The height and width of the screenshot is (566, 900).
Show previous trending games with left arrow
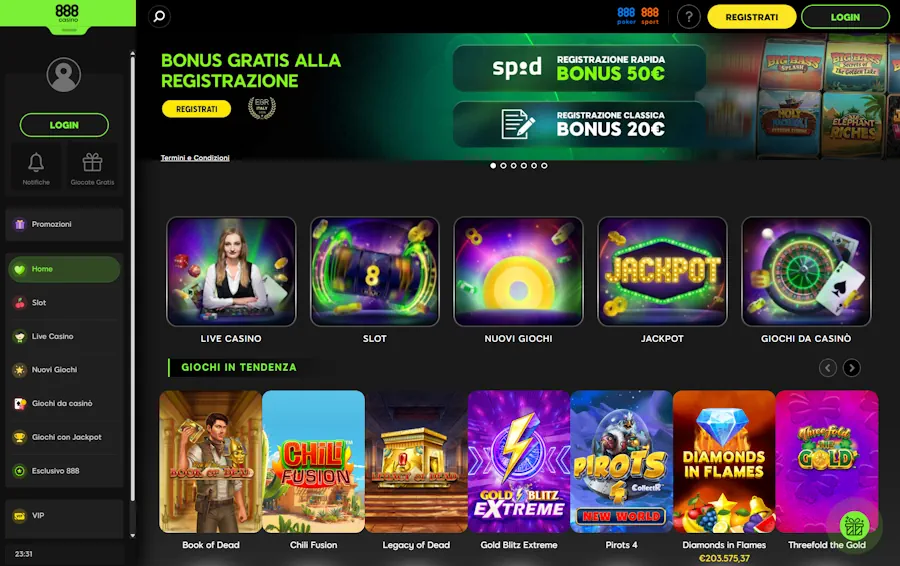point(828,367)
